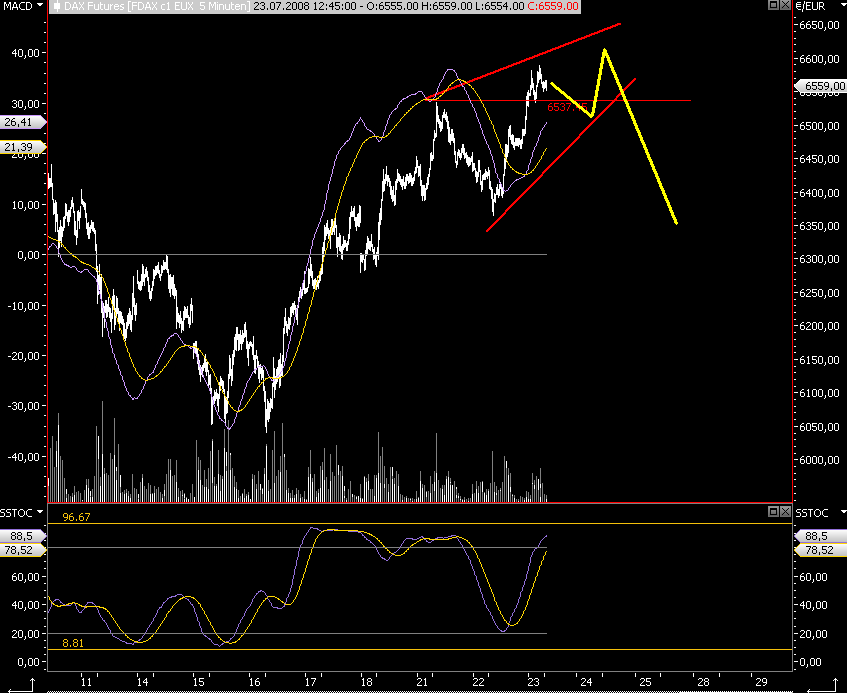The image size is (847, 693).
Task: Click date 23 on the time axis
Action: coord(534,682)
